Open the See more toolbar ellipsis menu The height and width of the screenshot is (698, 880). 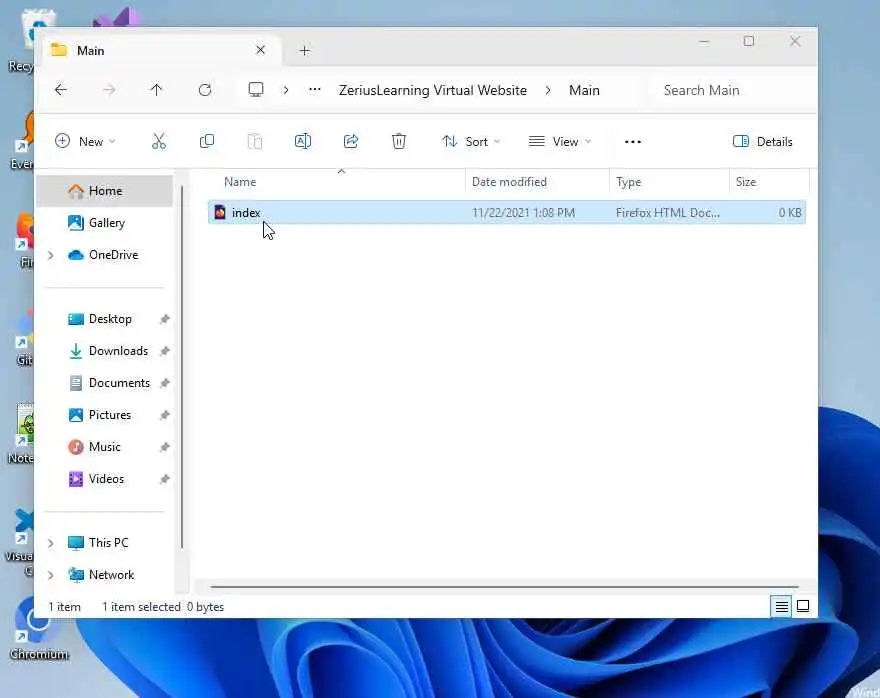[x=632, y=142]
